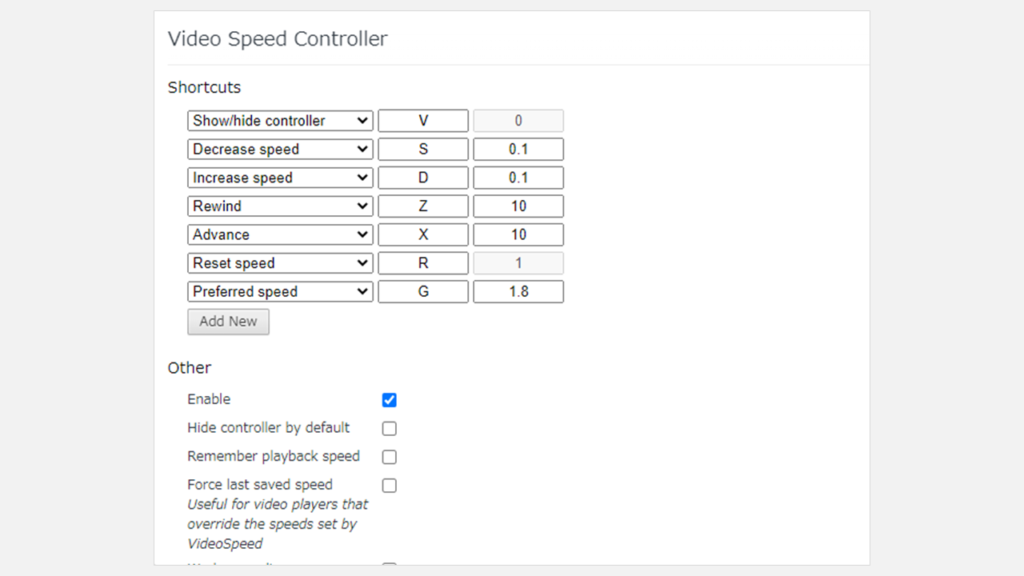The width and height of the screenshot is (1024, 576).
Task: Click the D shortcut key field
Action: point(423,178)
